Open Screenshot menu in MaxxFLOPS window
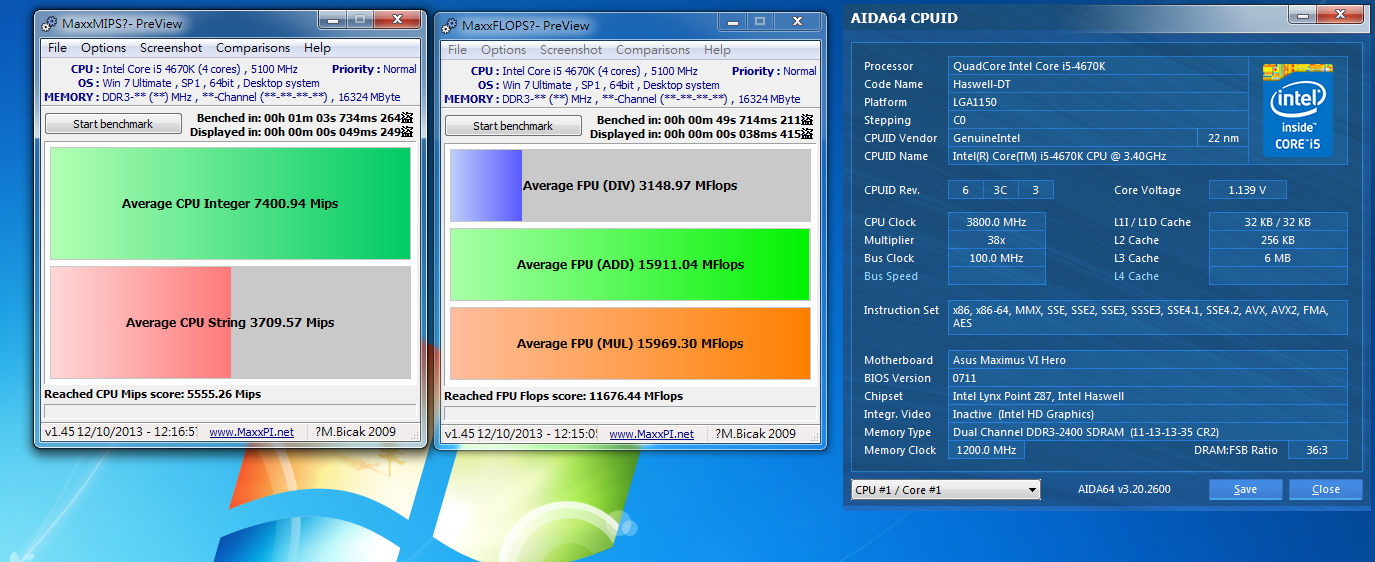This screenshot has width=1375, height=562. tap(571, 50)
